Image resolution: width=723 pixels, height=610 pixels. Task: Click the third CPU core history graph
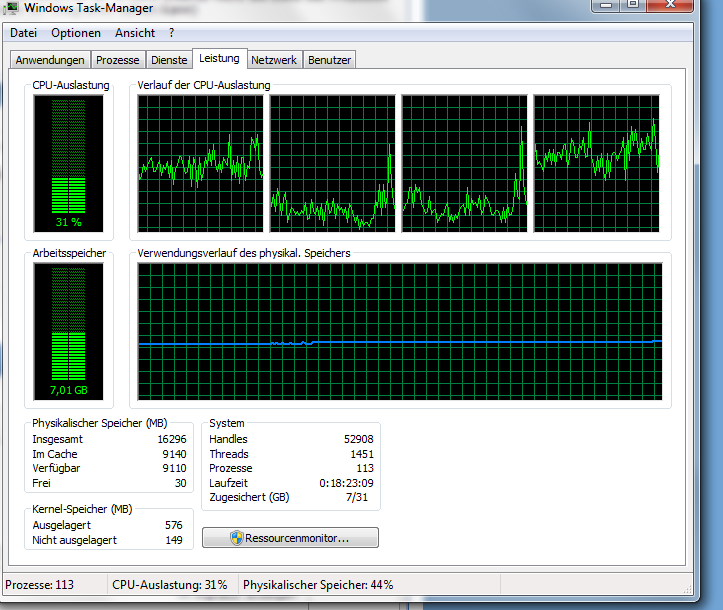pos(464,163)
